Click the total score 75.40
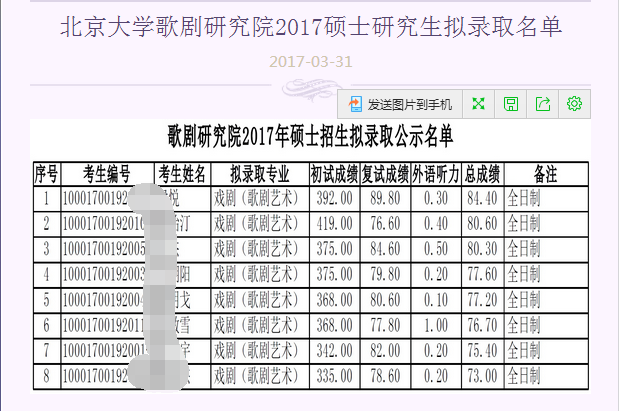This screenshot has width=619, height=411. [x=482, y=351]
